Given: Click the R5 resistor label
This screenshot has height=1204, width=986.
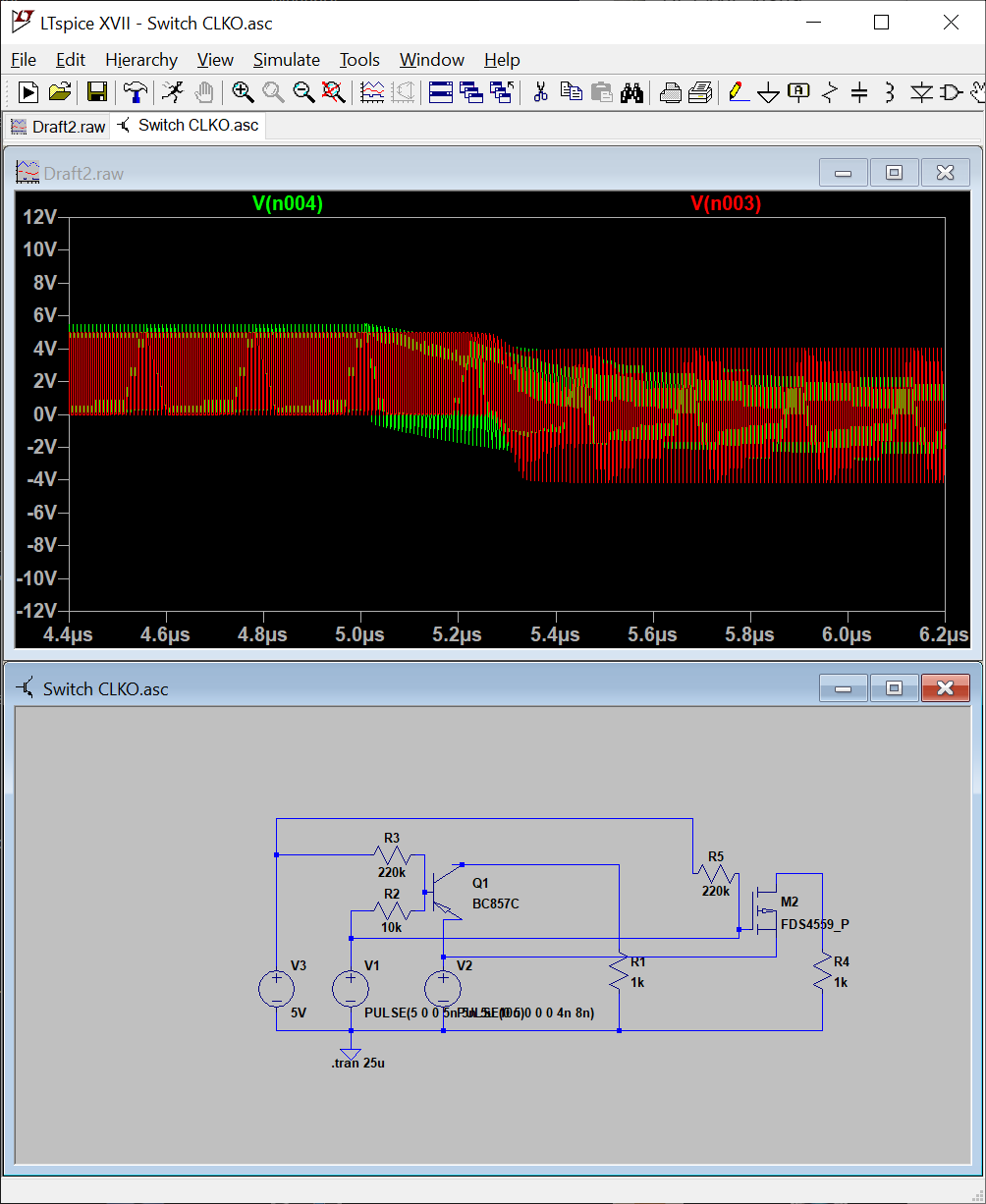Looking at the screenshot, I should click(x=715, y=855).
